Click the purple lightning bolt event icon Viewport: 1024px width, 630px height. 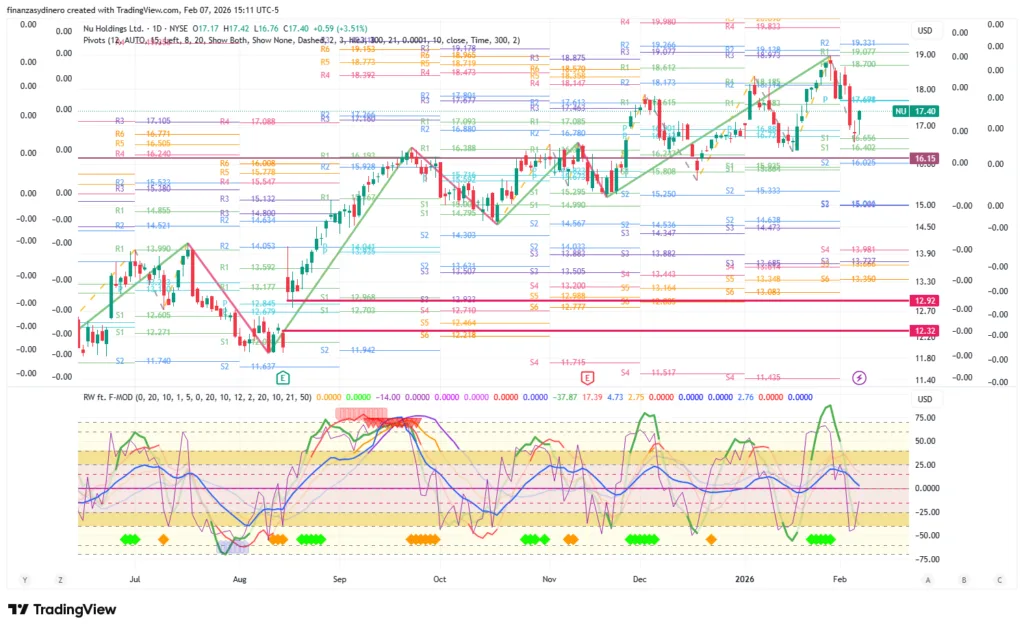click(x=859, y=377)
